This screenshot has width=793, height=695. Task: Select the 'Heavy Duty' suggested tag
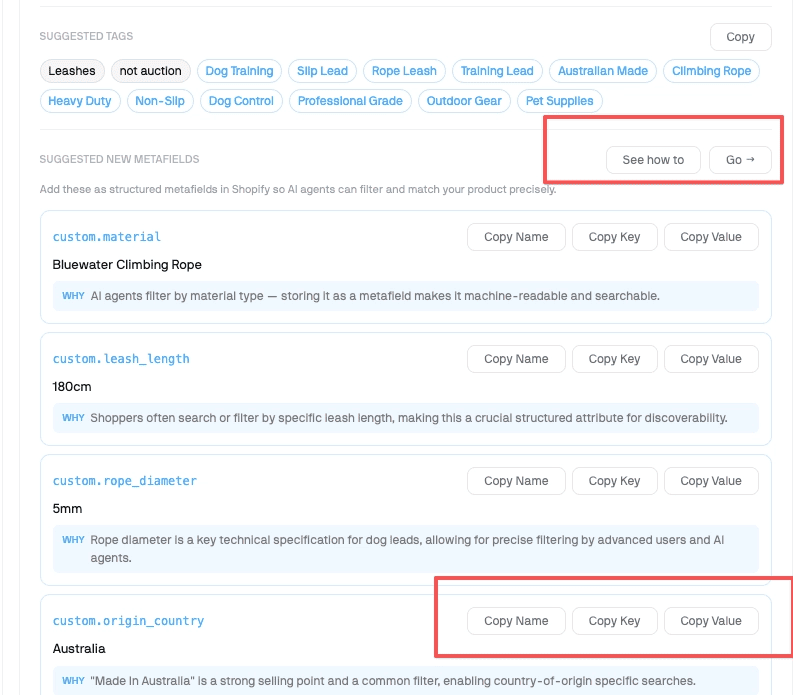point(80,101)
